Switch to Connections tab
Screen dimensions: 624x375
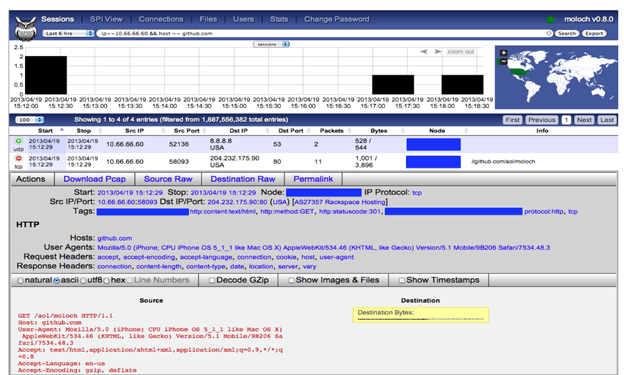tap(161, 19)
